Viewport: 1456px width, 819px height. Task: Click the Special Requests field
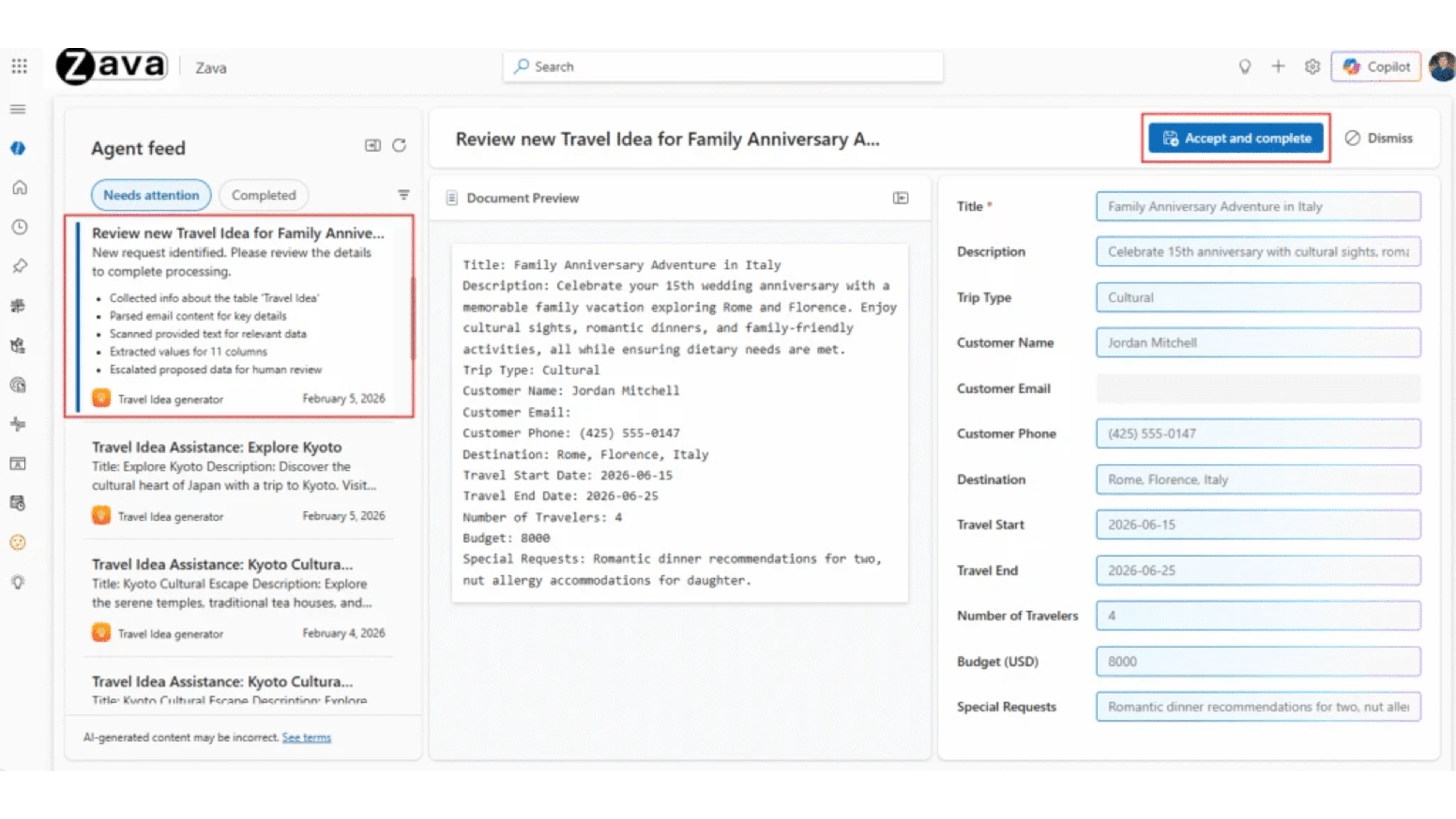click(x=1258, y=706)
